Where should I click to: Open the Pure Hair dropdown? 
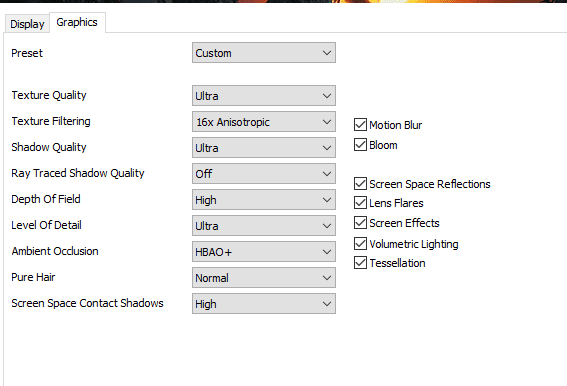[x=264, y=278]
